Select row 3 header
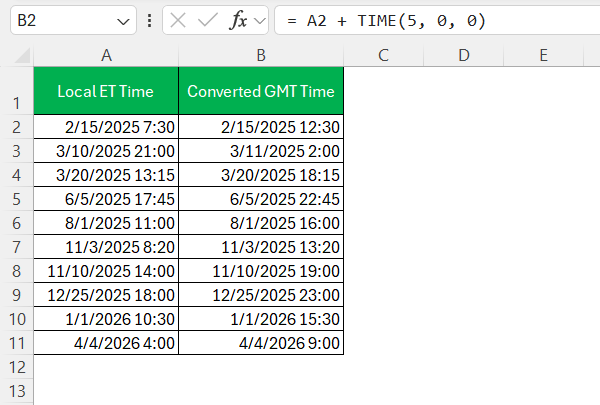Image resolution: width=600 pixels, height=405 pixels. 16,151
